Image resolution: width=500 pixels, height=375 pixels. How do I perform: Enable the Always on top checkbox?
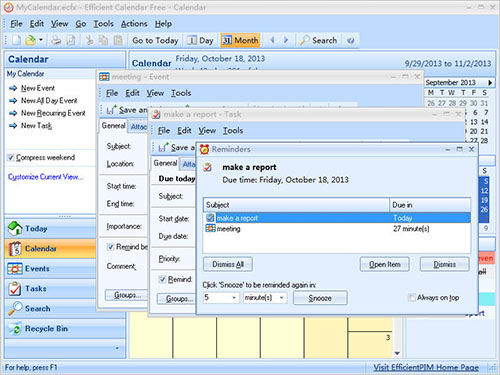(x=412, y=297)
